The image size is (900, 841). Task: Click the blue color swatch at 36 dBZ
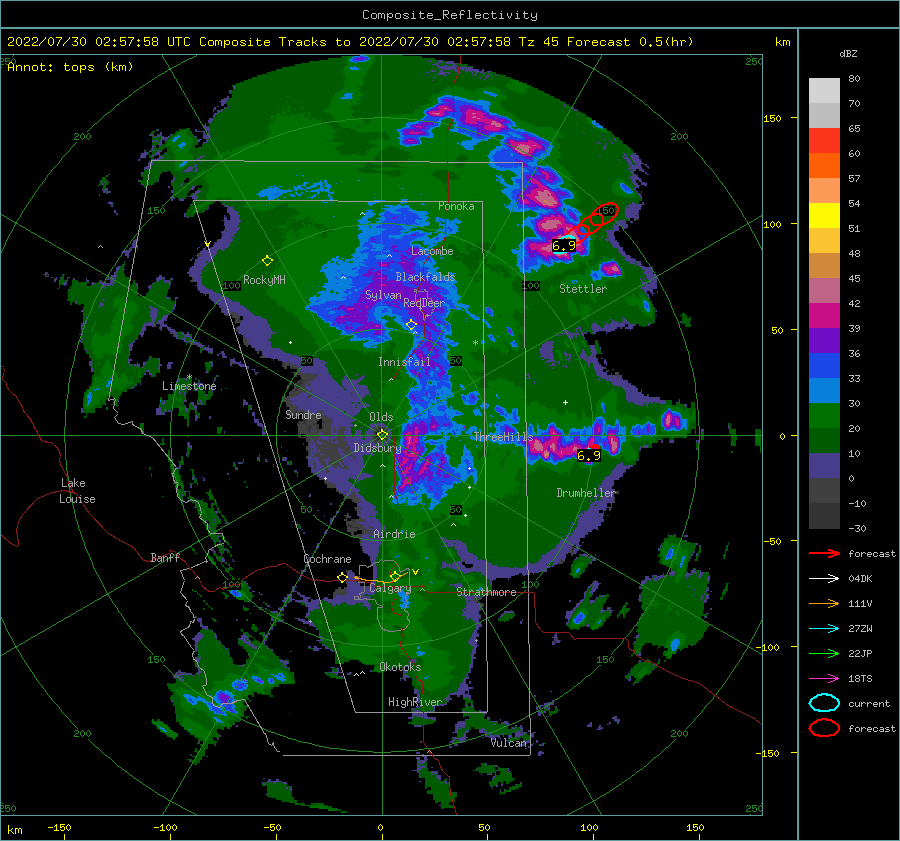pyautogui.click(x=824, y=366)
